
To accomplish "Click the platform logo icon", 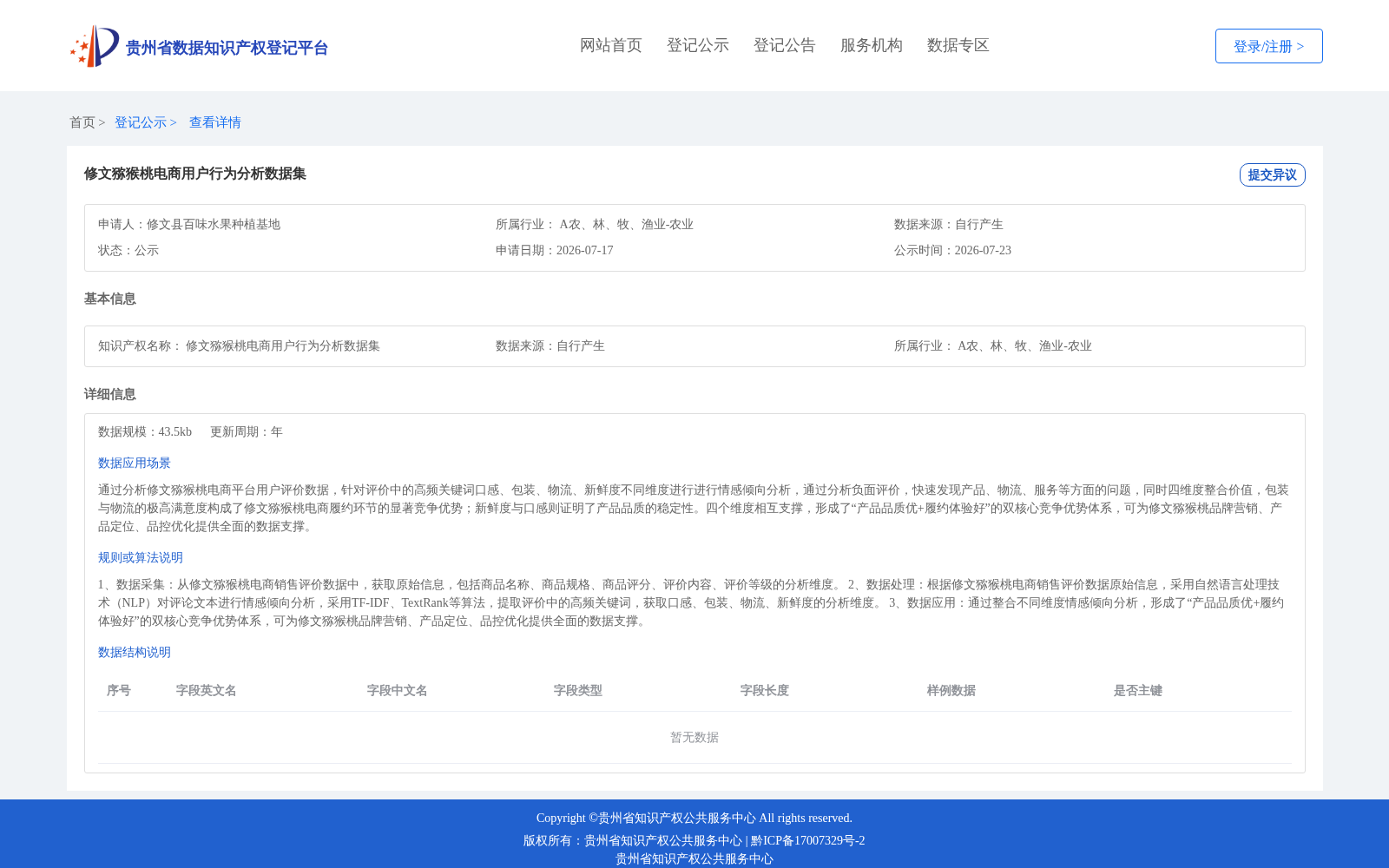I will (x=95, y=46).
